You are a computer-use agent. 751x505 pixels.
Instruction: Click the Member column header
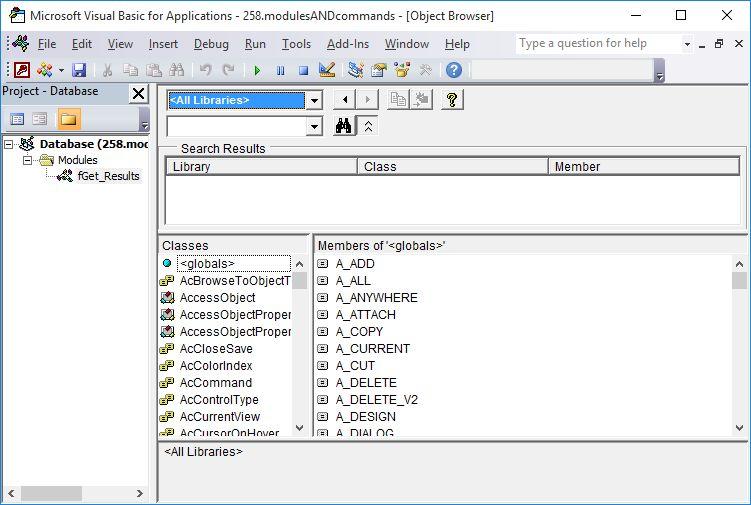[644, 166]
